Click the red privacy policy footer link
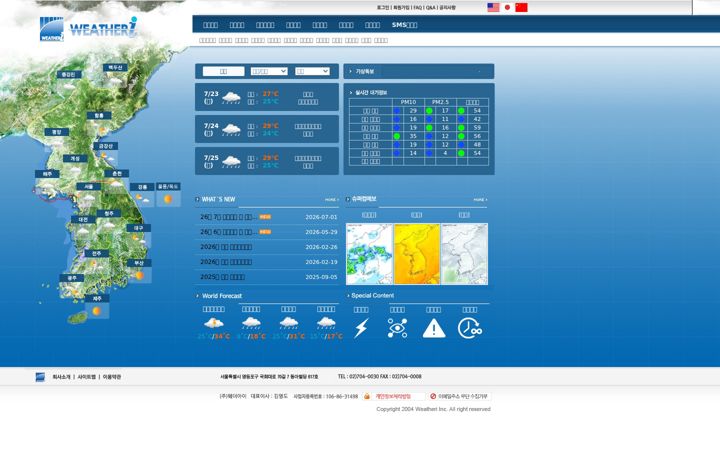This screenshot has height=450, width=720. (x=393, y=396)
